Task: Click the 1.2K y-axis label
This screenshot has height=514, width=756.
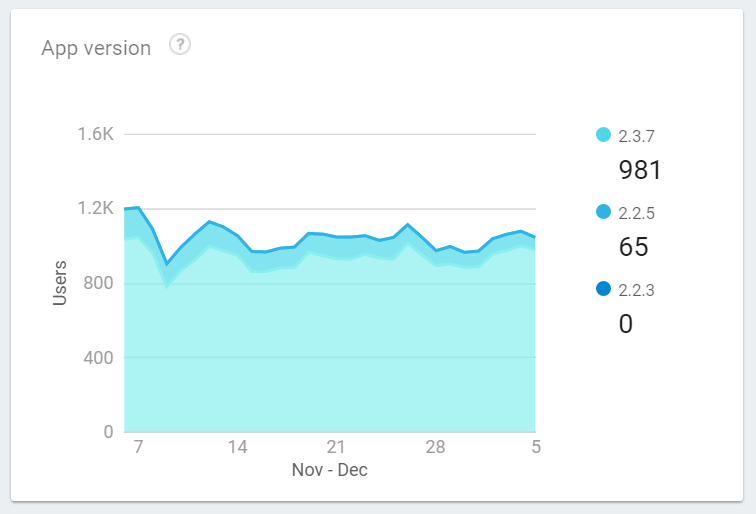Action: 95,209
